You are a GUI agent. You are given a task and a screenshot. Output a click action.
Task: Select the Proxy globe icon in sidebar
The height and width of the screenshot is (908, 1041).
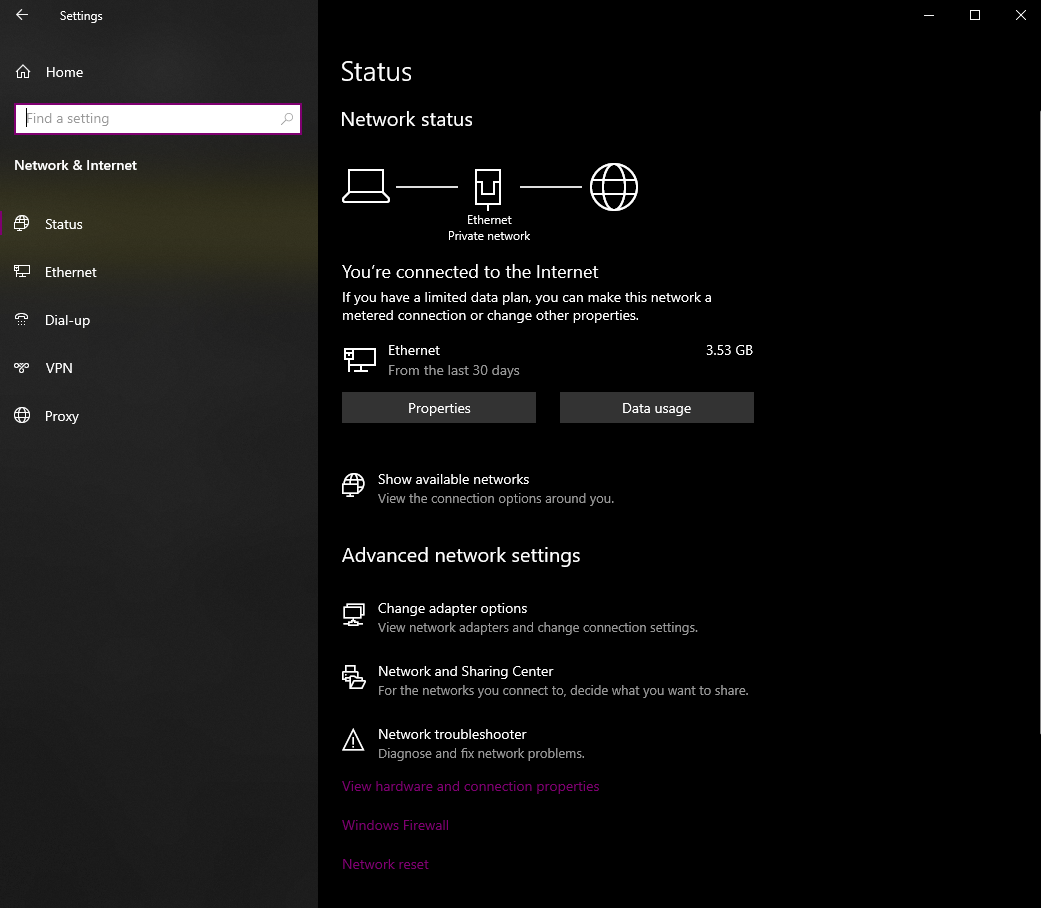[x=22, y=416]
